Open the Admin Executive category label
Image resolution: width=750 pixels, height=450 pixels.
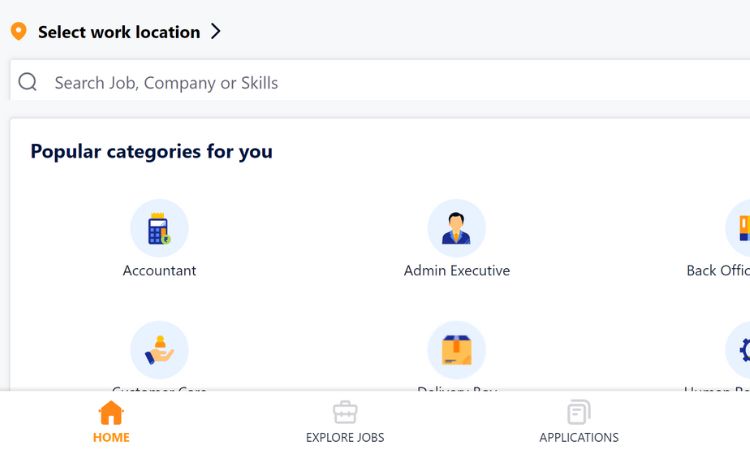(457, 271)
